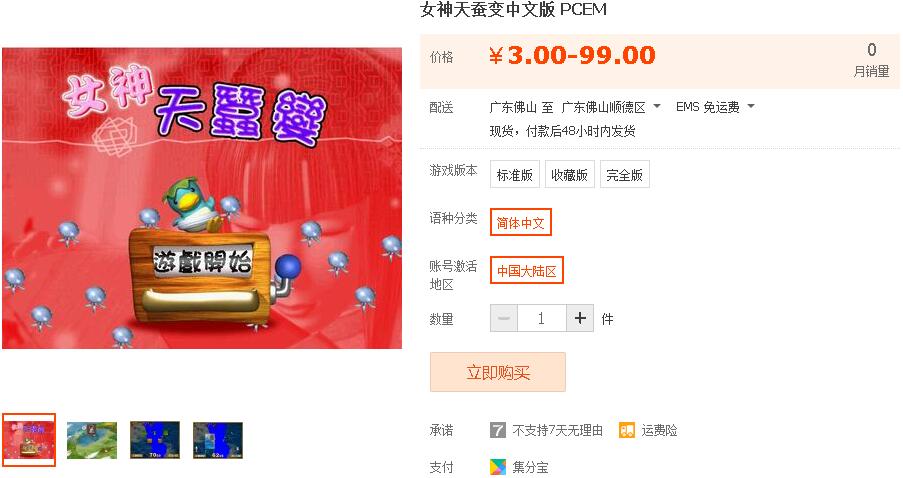Screen dimensions: 903x478
Task: Select the third blue gameplay thumbnail
Action: [x=155, y=440]
